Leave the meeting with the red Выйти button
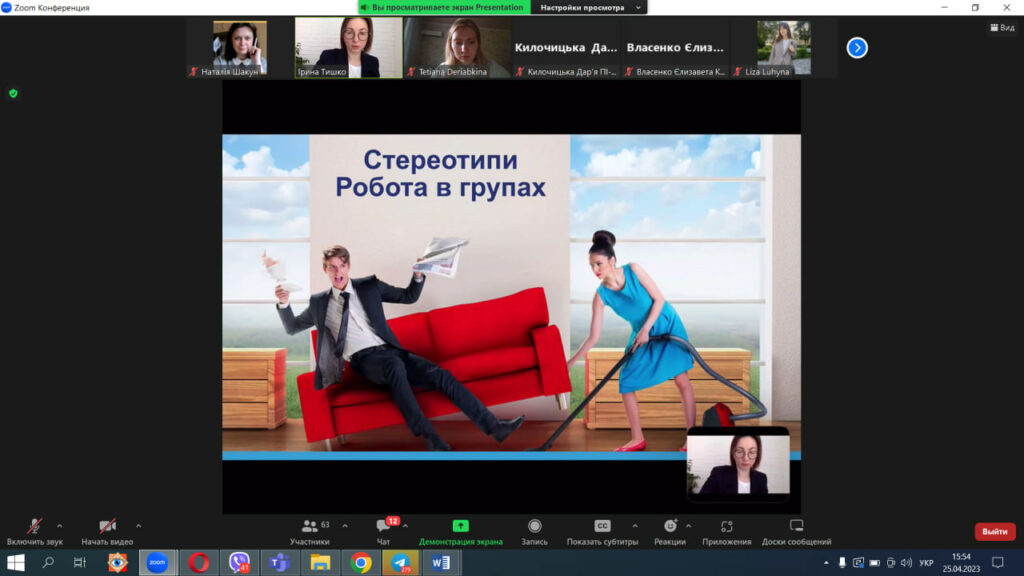1024x576 pixels. 994,531
